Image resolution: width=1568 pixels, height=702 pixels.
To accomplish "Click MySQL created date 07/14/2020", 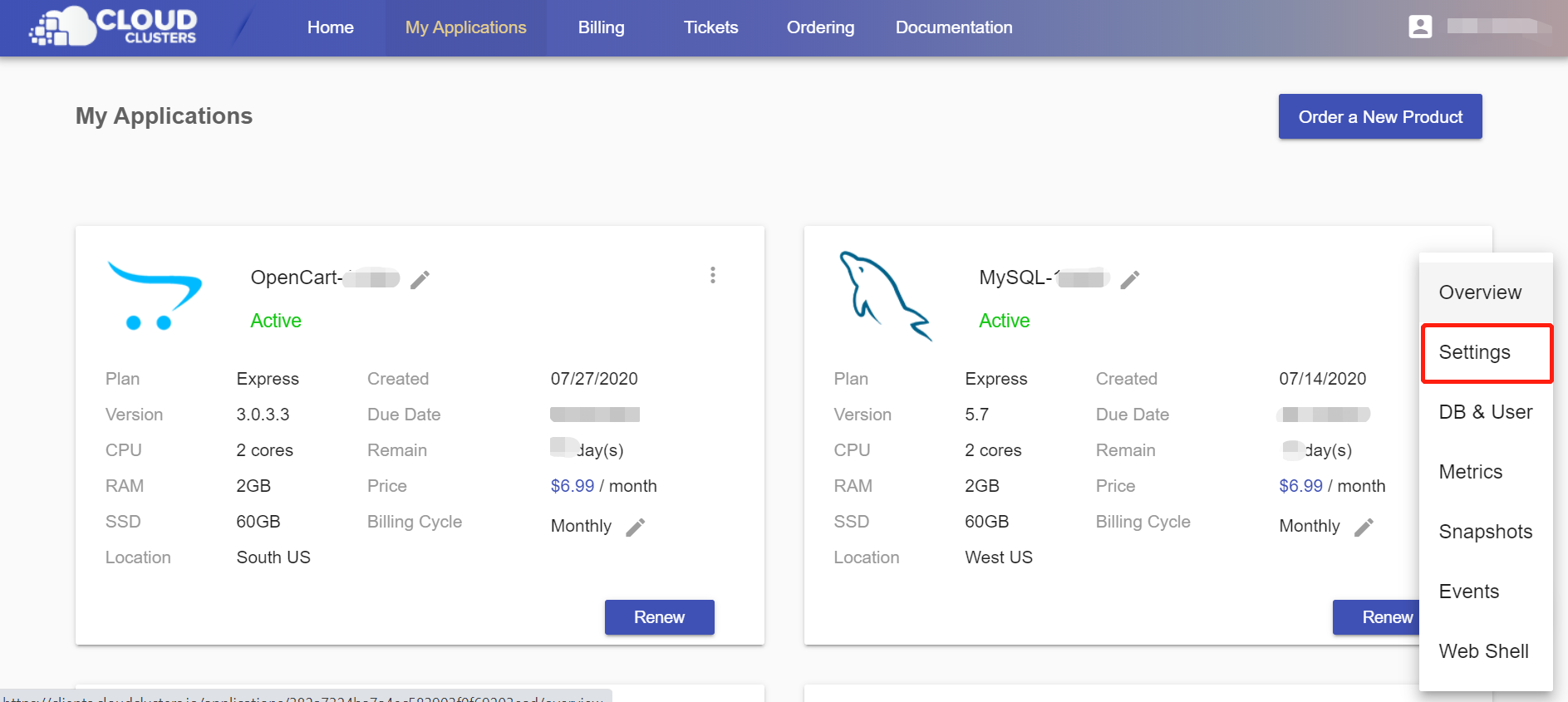I will point(1322,379).
